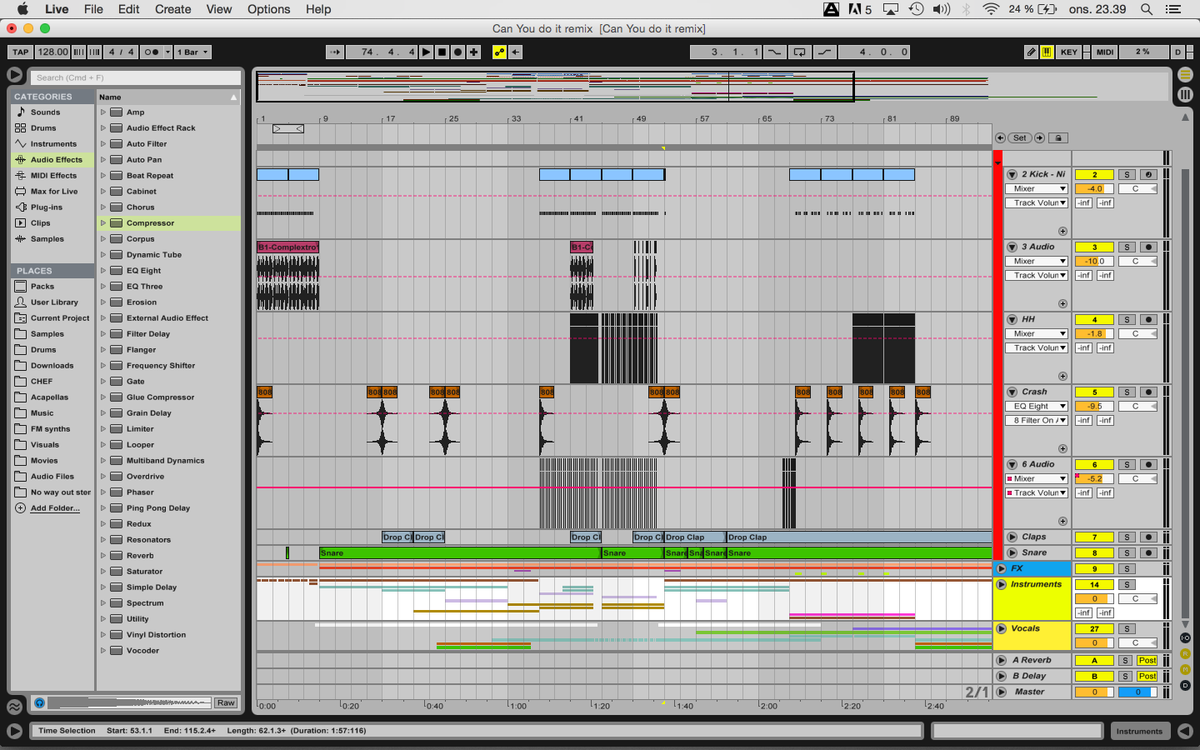Expand the Auto Filter device entry
Image resolution: width=1200 pixels, height=750 pixels.
tap(103, 144)
